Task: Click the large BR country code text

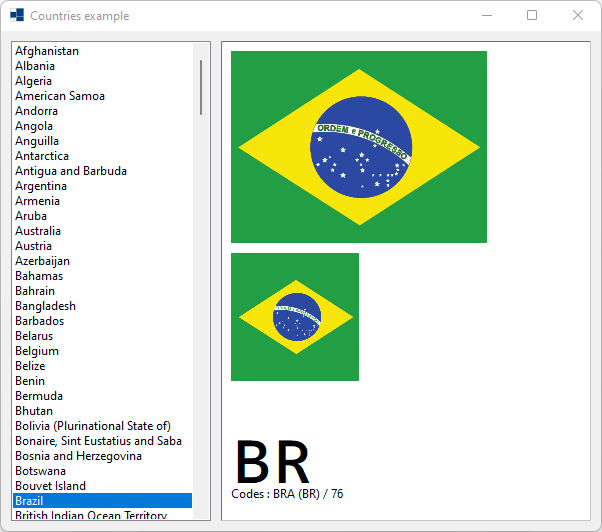Action: click(x=272, y=462)
